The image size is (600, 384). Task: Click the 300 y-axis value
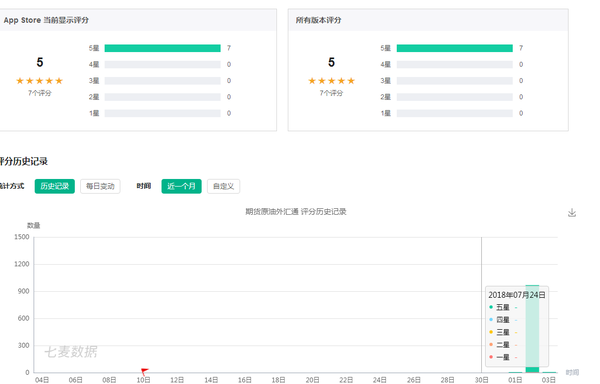click(23, 345)
